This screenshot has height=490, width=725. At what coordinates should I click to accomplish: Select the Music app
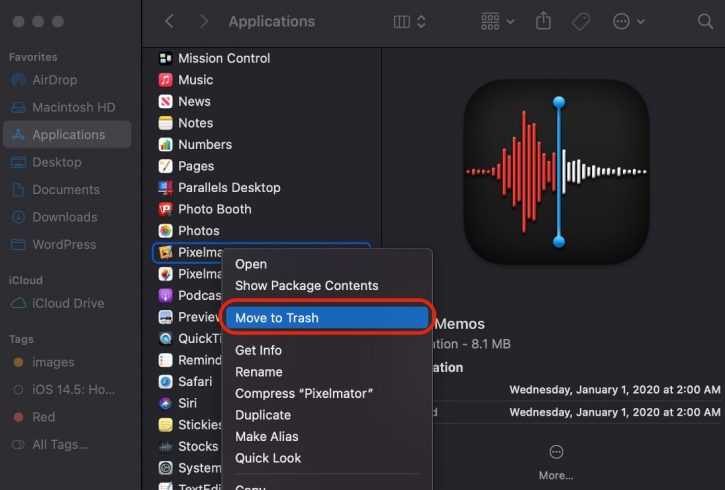[262, 80]
